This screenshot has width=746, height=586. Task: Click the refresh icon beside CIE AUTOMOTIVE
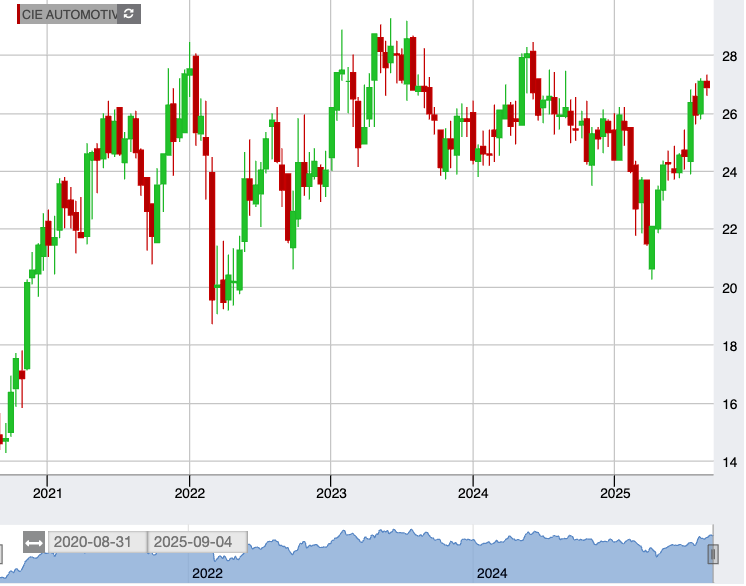tap(128, 14)
